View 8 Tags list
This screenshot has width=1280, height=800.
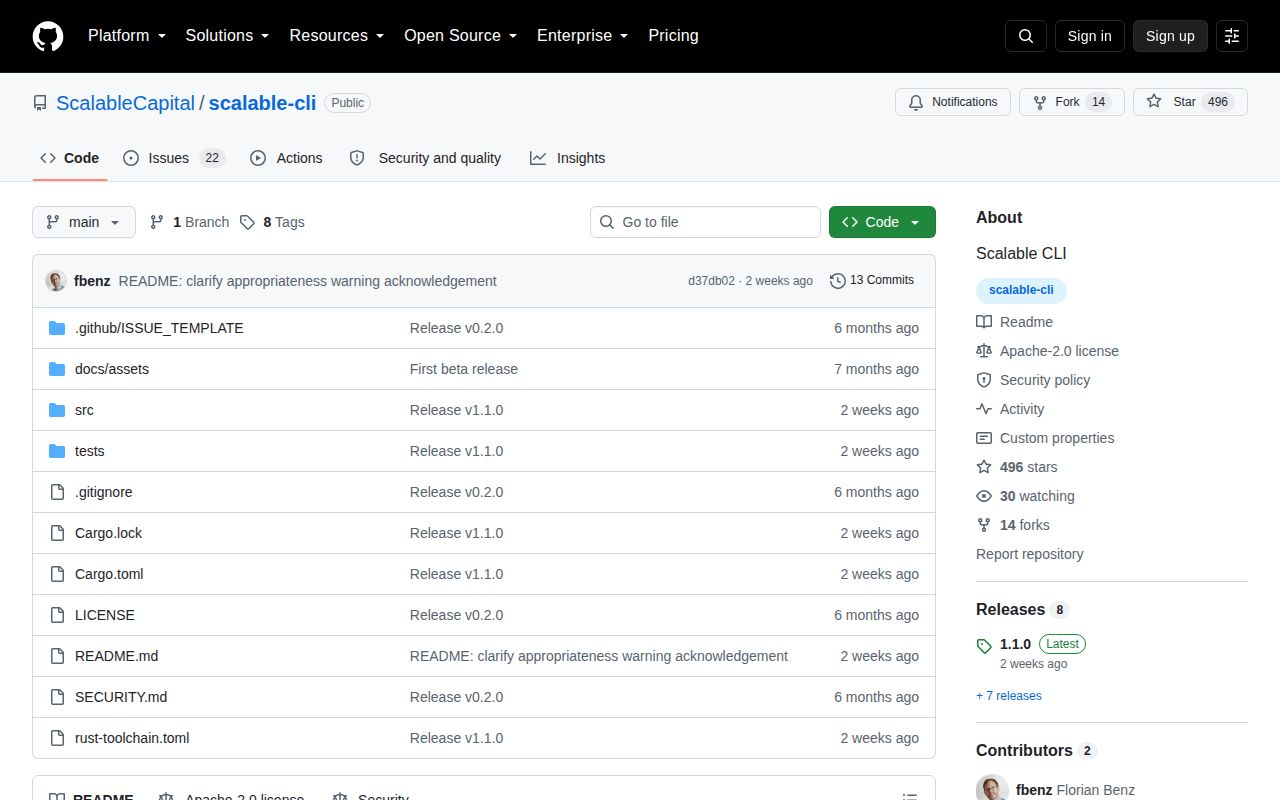click(272, 222)
